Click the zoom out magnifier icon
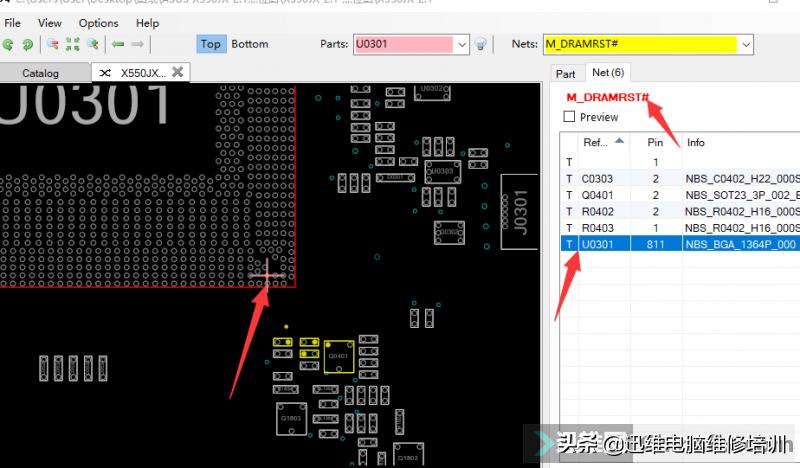Screen dimensions: 800x468 click(53, 44)
